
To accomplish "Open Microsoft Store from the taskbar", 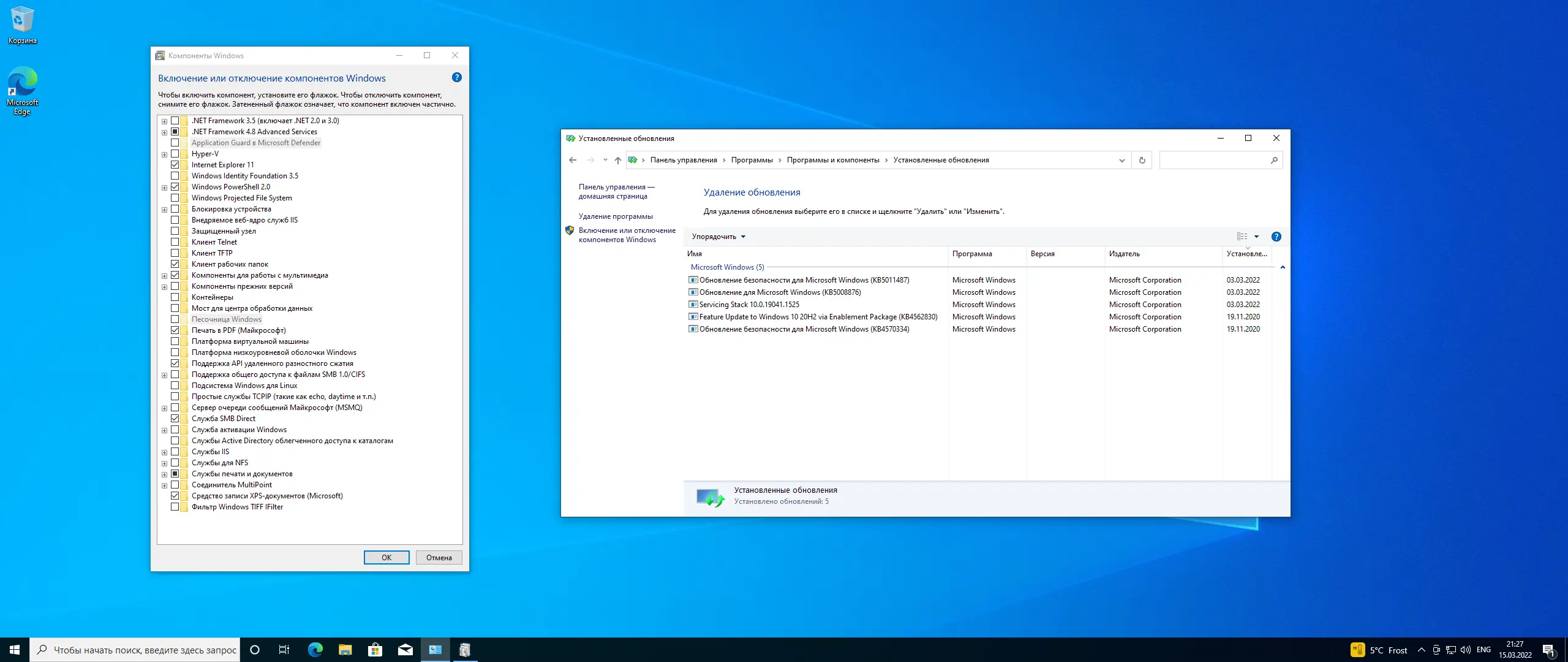I will (375, 650).
